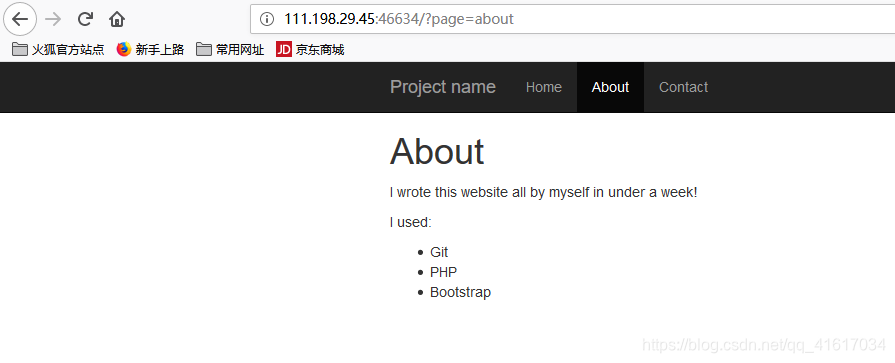This screenshot has width=895, height=363.
Task: Click the About page heading
Action: [437, 151]
